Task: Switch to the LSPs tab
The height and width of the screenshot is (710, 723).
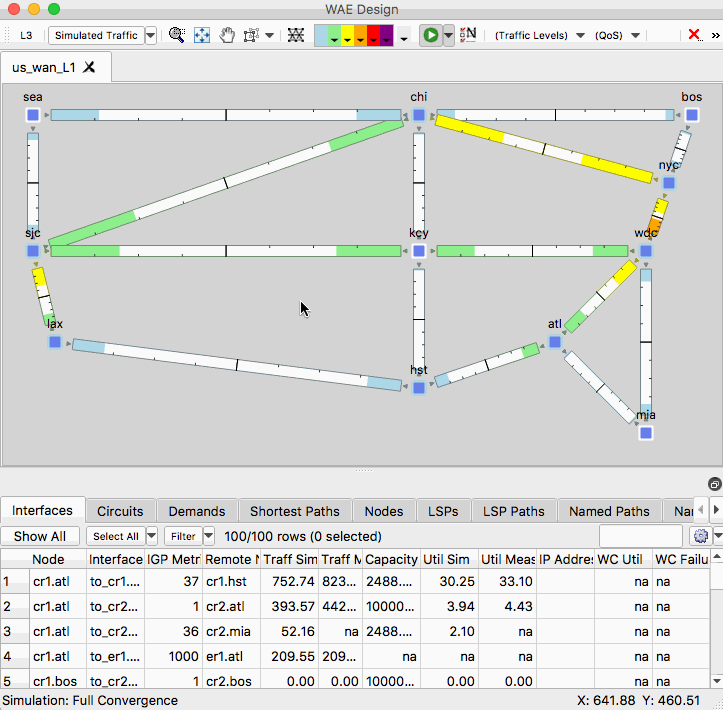Action: [443, 511]
